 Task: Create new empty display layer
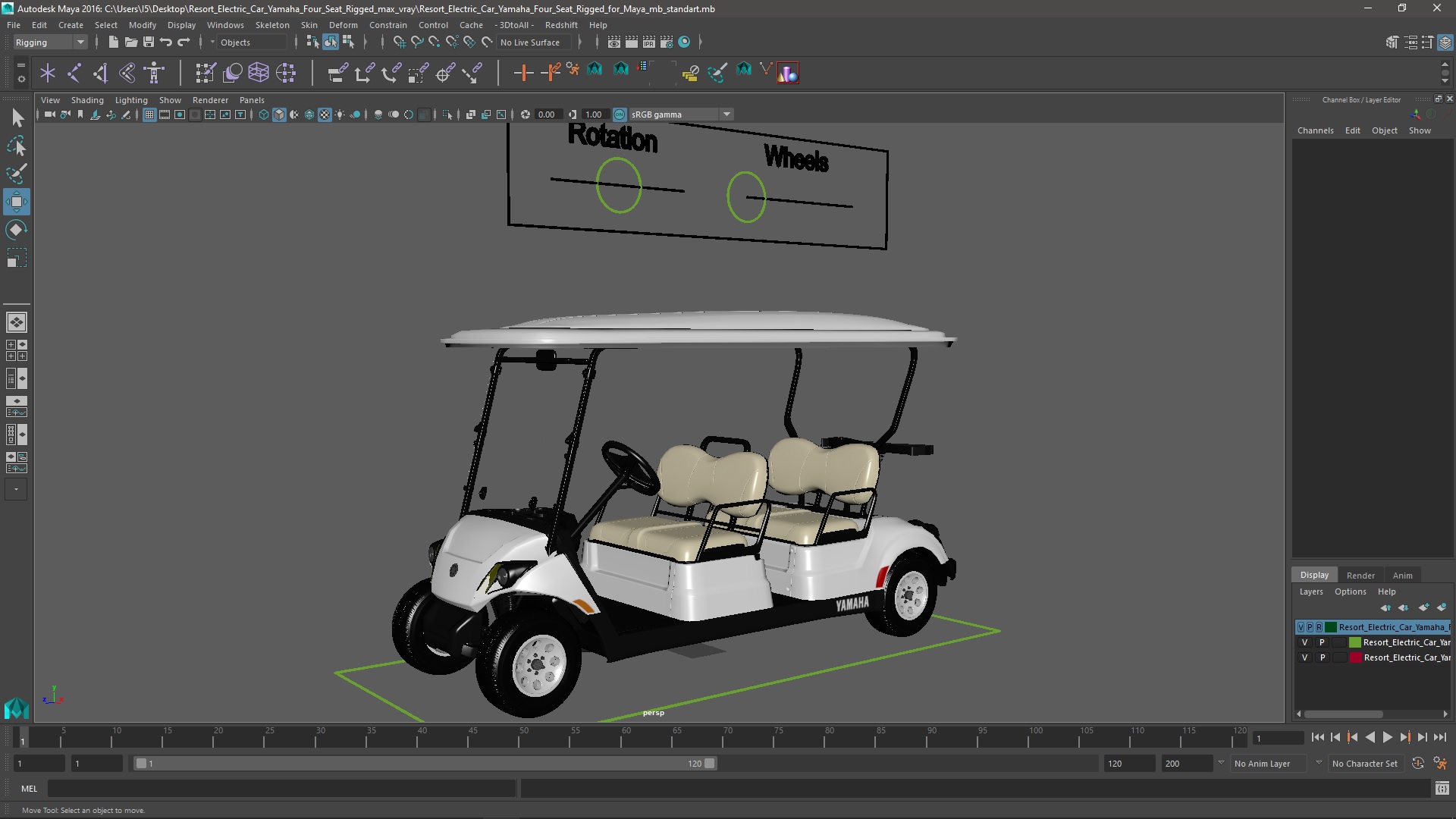point(1423,607)
